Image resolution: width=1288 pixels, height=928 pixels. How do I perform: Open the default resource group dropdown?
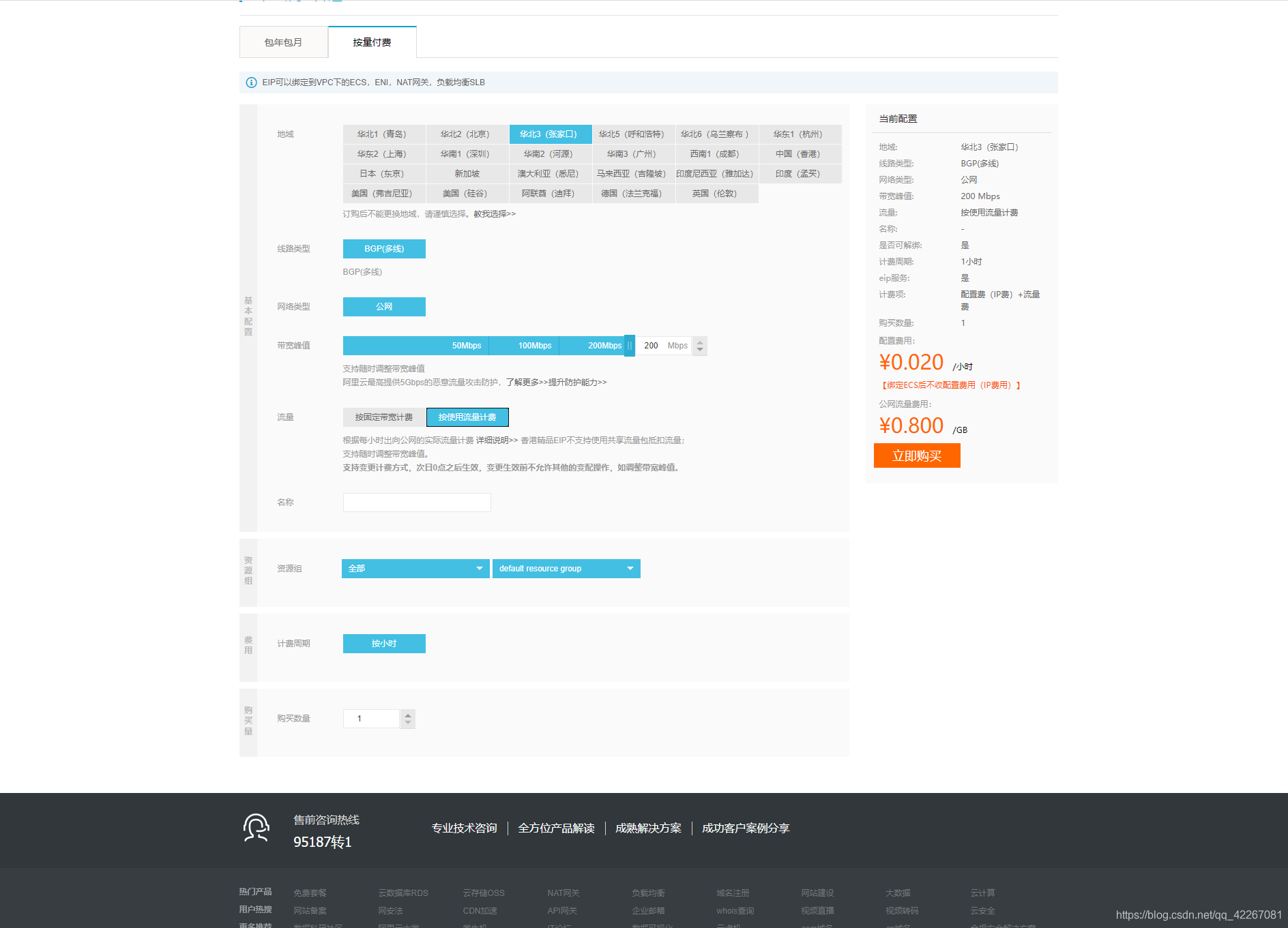tap(566, 569)
